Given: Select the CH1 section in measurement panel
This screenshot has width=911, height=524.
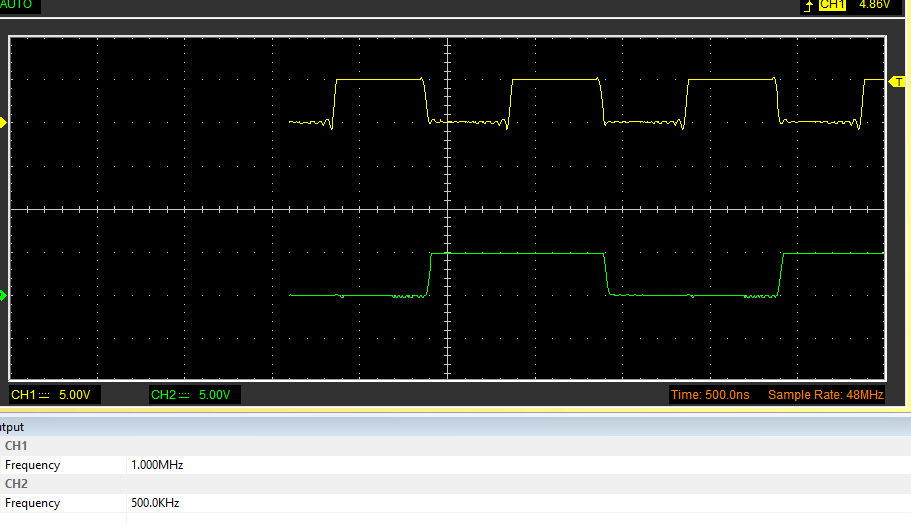Looking at the screenshot, I should pyautogui.click(x=16, y=446).
